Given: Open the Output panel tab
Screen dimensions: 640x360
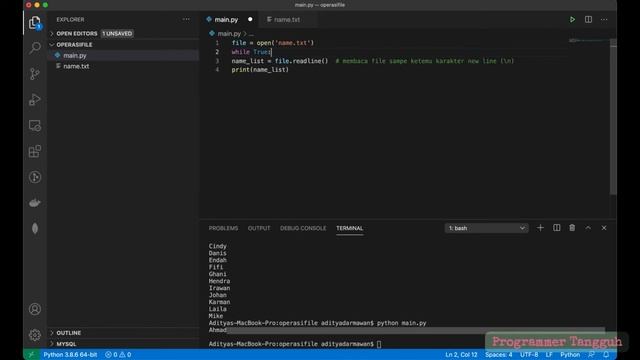Looking at the screenshot, I should (259, 228).
